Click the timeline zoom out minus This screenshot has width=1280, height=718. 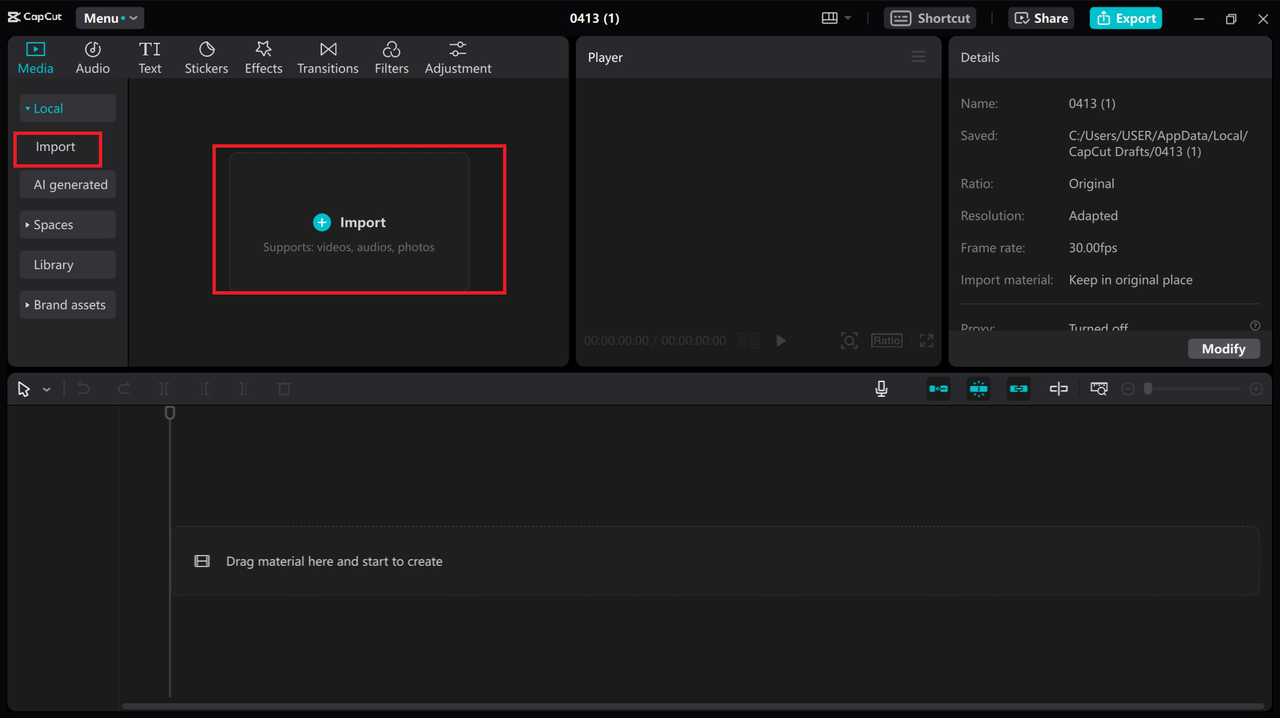pyautogui.click(x=1128, y=389)
